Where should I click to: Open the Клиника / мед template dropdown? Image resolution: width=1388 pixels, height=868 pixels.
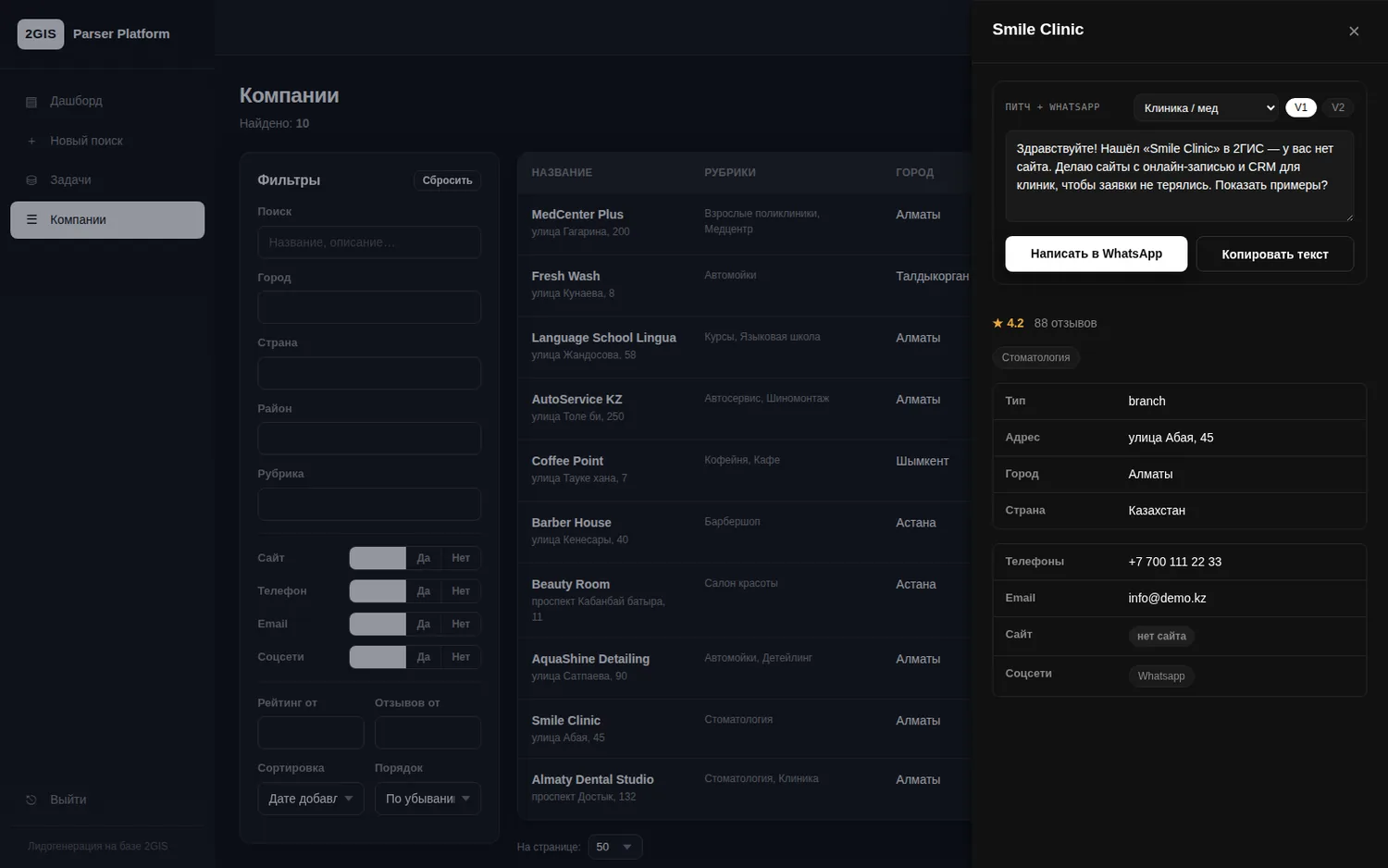point(1206,108)
